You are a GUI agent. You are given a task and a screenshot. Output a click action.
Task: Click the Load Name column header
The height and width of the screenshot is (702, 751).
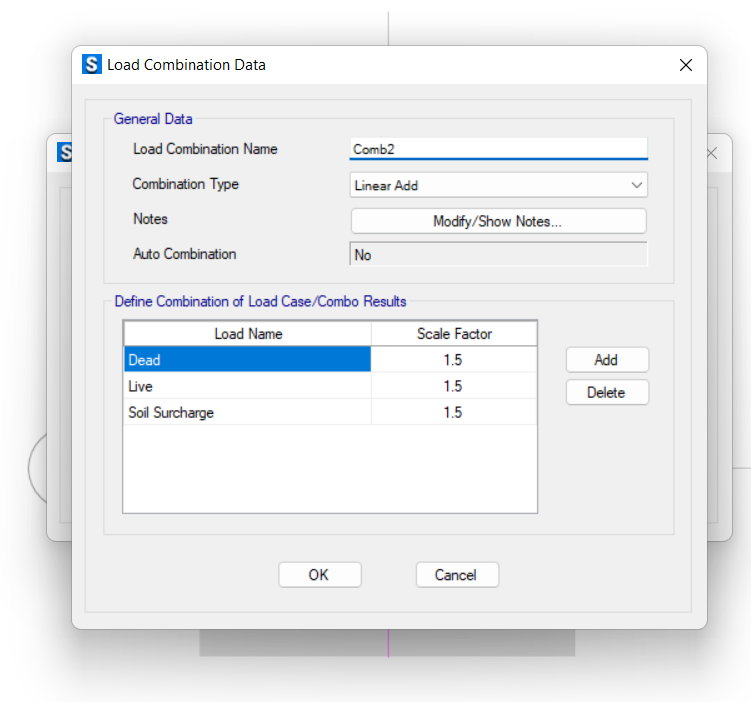(248, 334)
